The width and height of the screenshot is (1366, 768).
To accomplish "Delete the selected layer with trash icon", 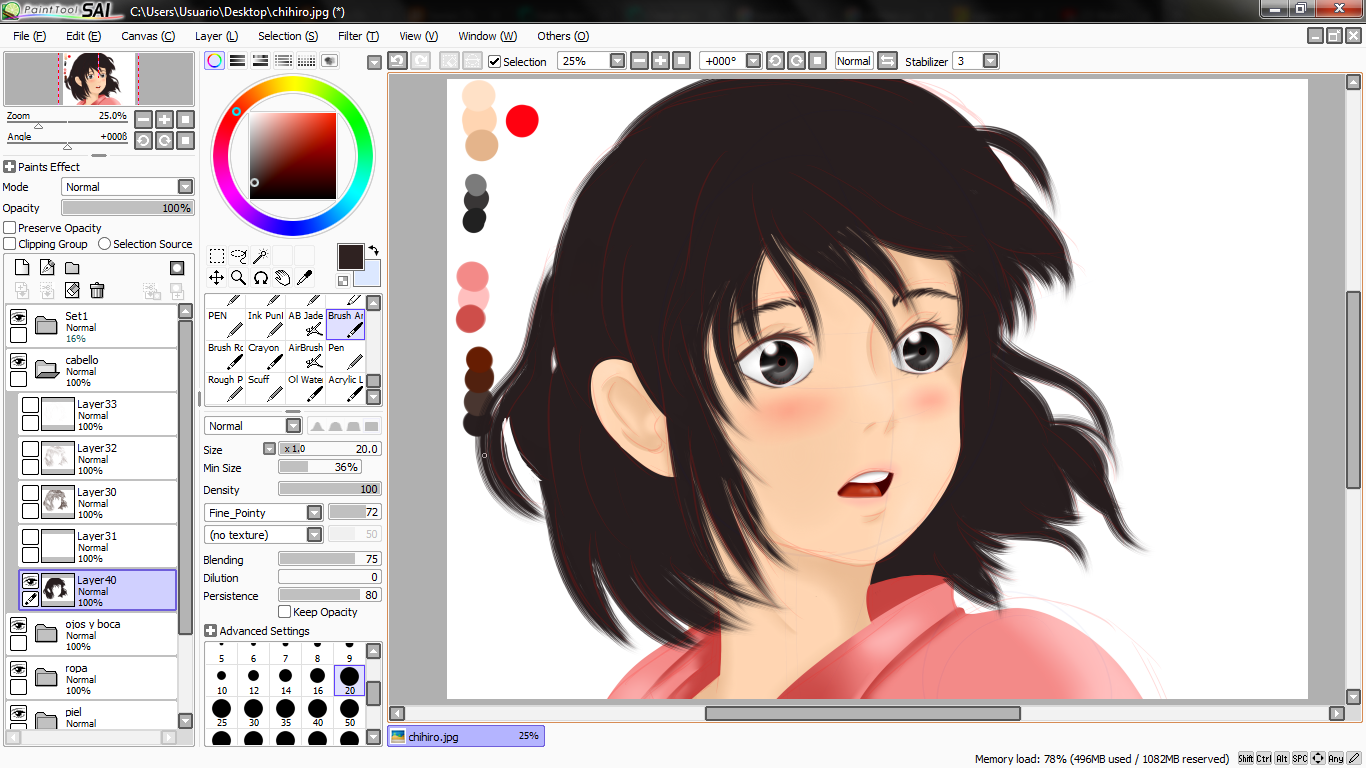I will click(97, 290).
